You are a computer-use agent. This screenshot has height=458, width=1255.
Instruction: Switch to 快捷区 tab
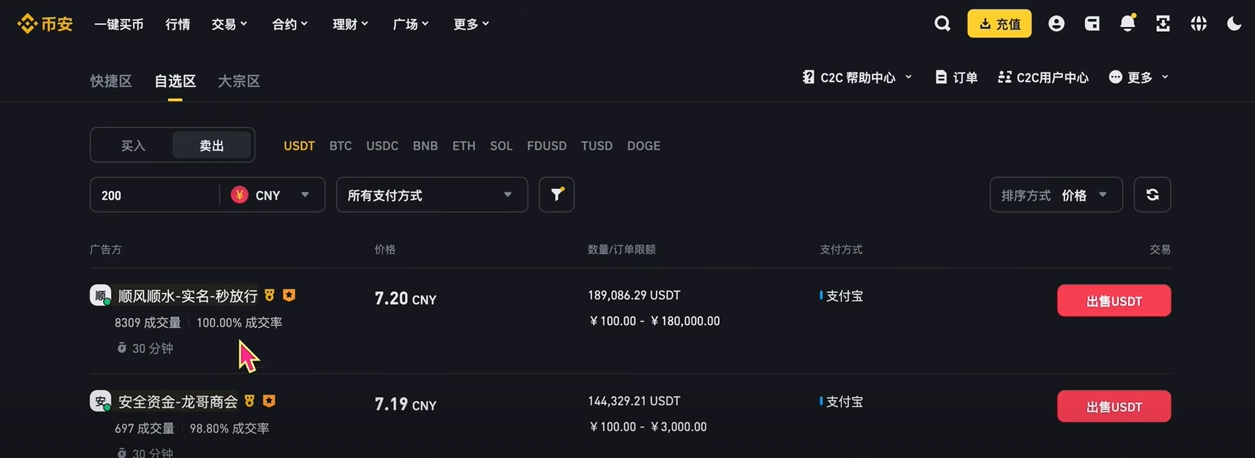click(111, 81)
